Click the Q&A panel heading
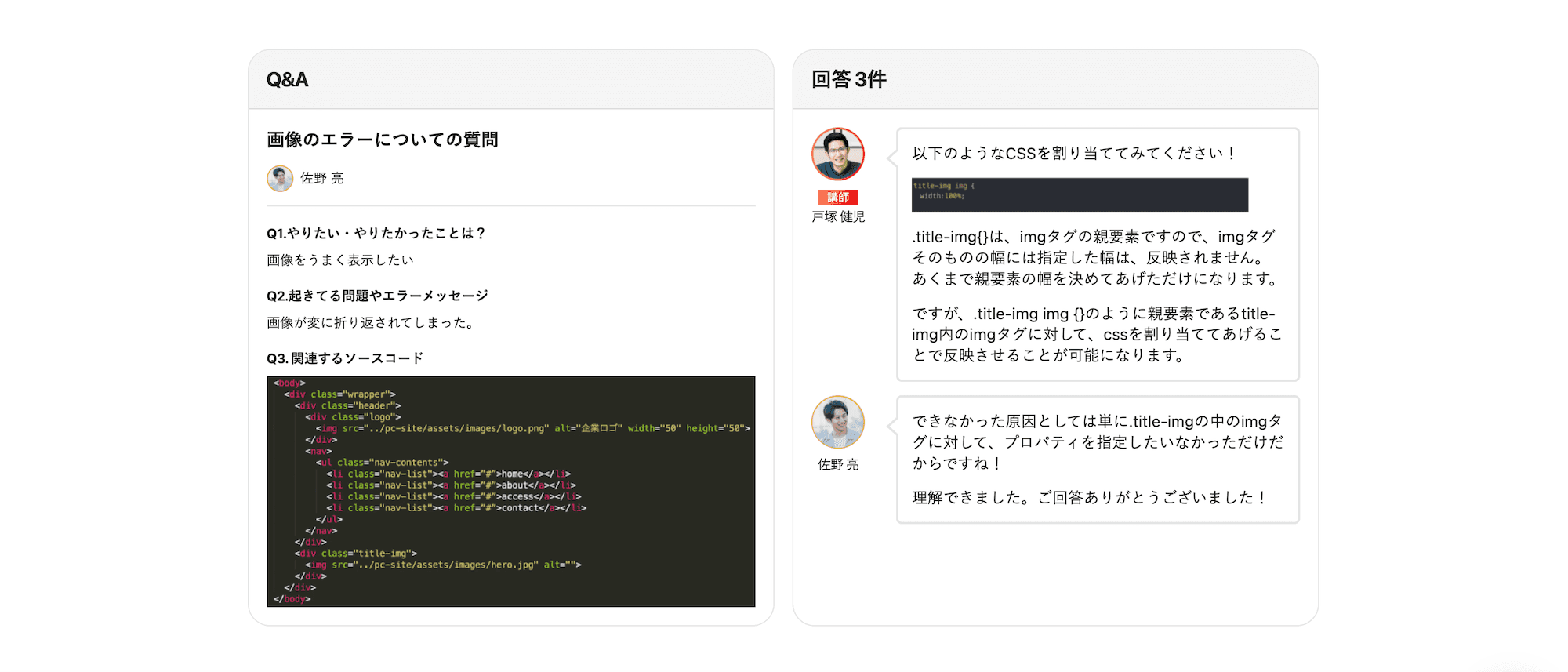The image size is (1568, 672). 287,79
